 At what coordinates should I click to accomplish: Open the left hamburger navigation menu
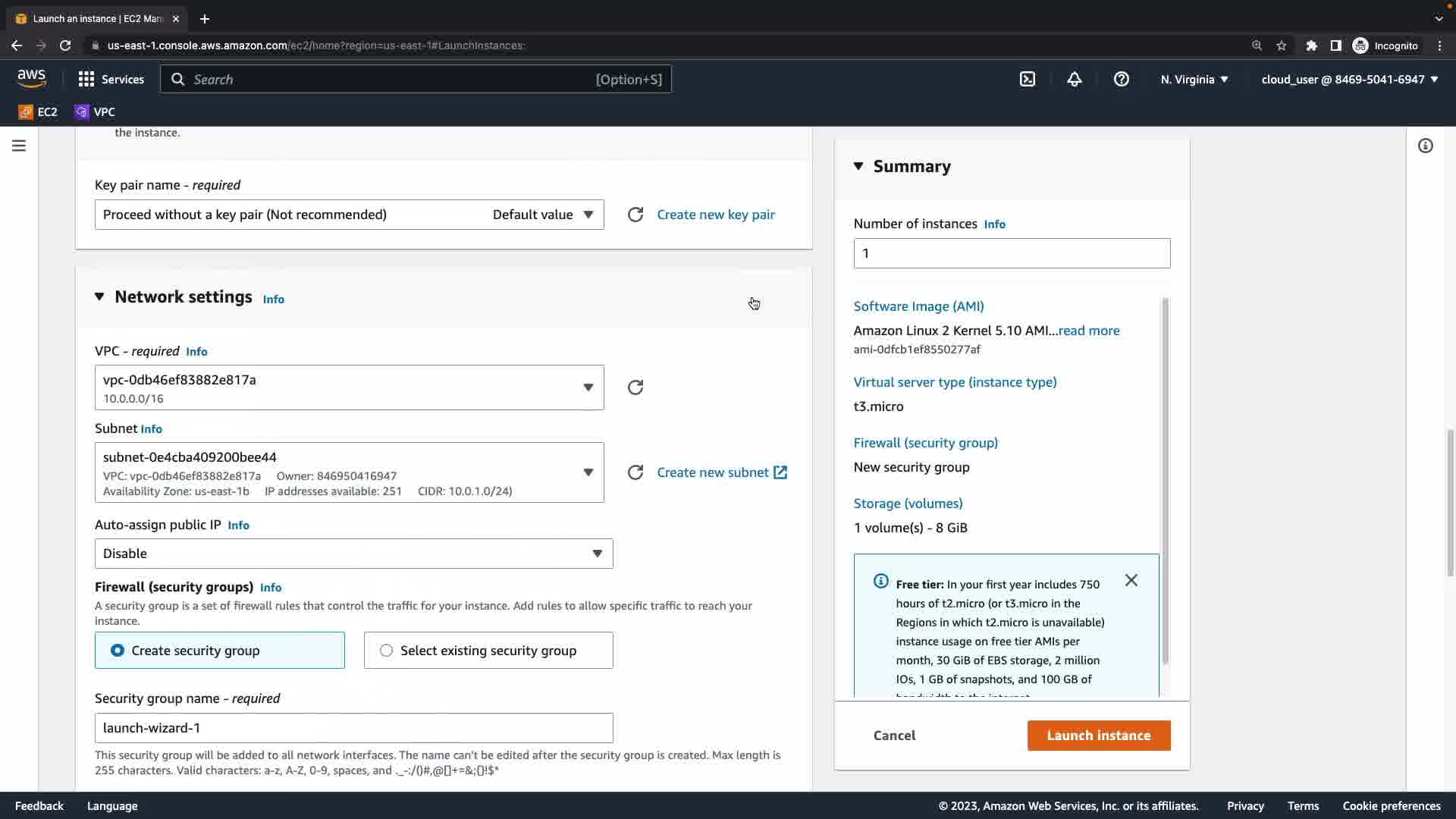tap(19, 146)
